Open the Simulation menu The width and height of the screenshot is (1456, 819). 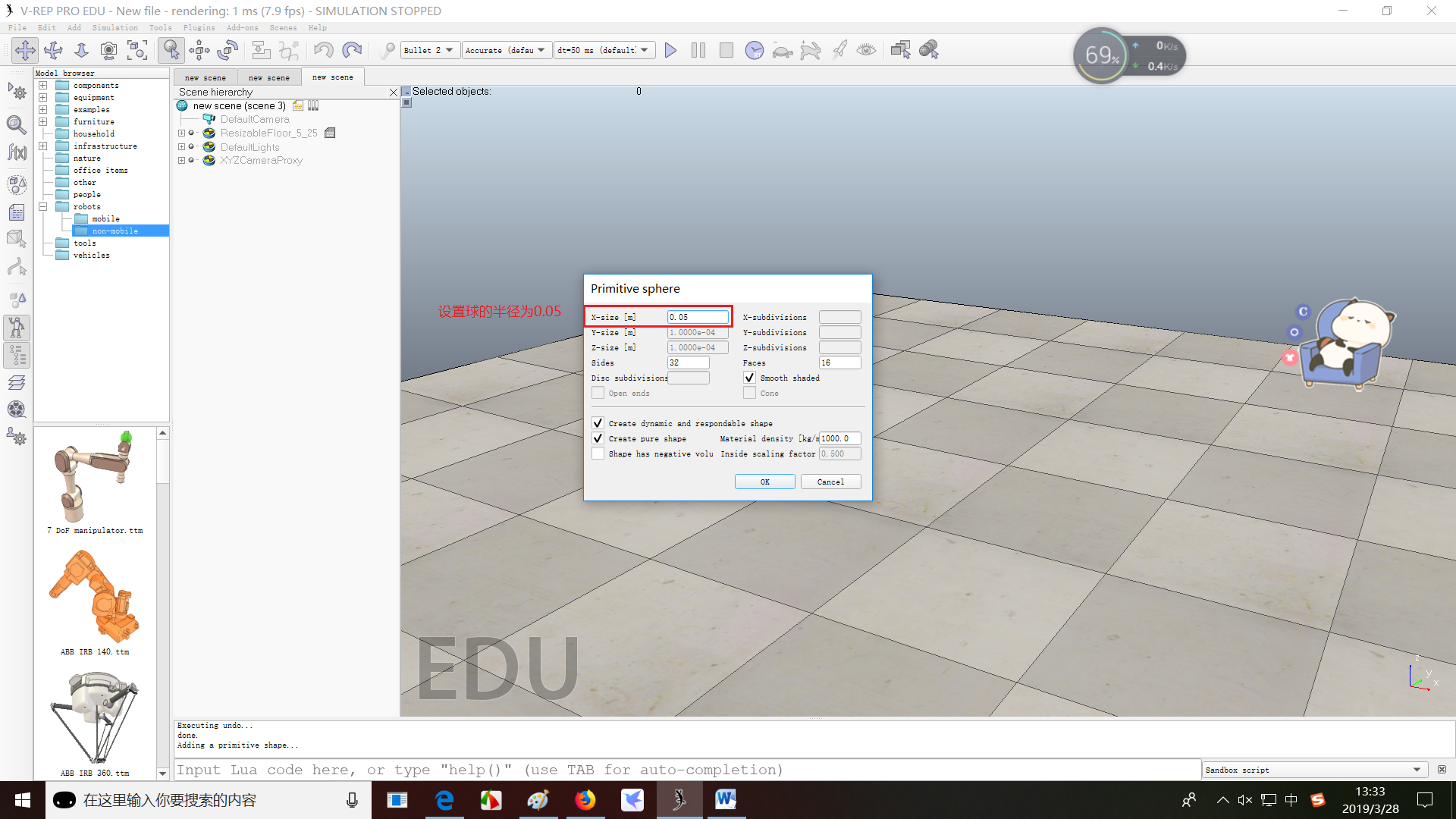click(115, 27)
